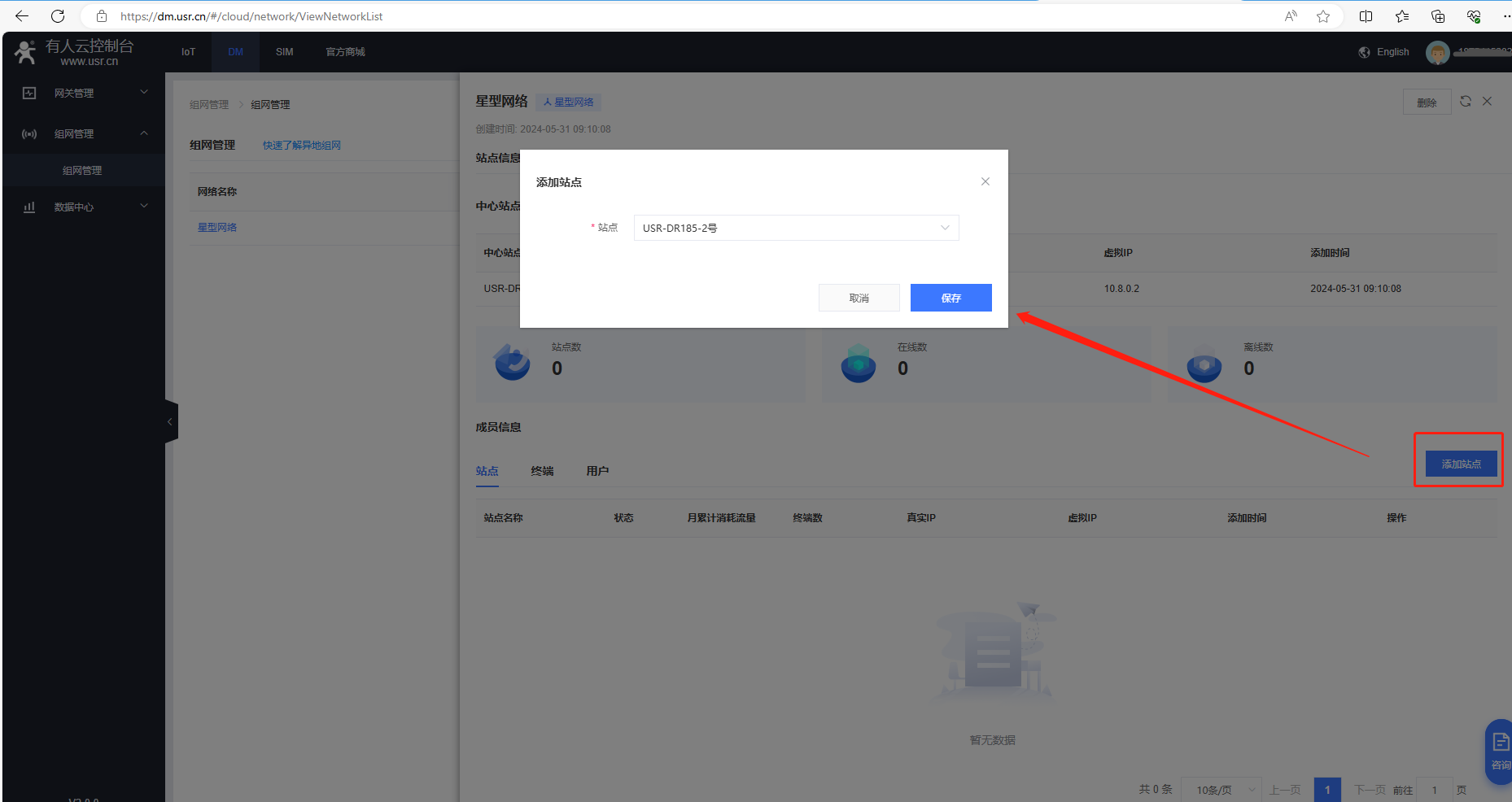This screenshot has height=802, width=1512.
Task: Click the 保存 button in dialog
Action: point(950,298)
